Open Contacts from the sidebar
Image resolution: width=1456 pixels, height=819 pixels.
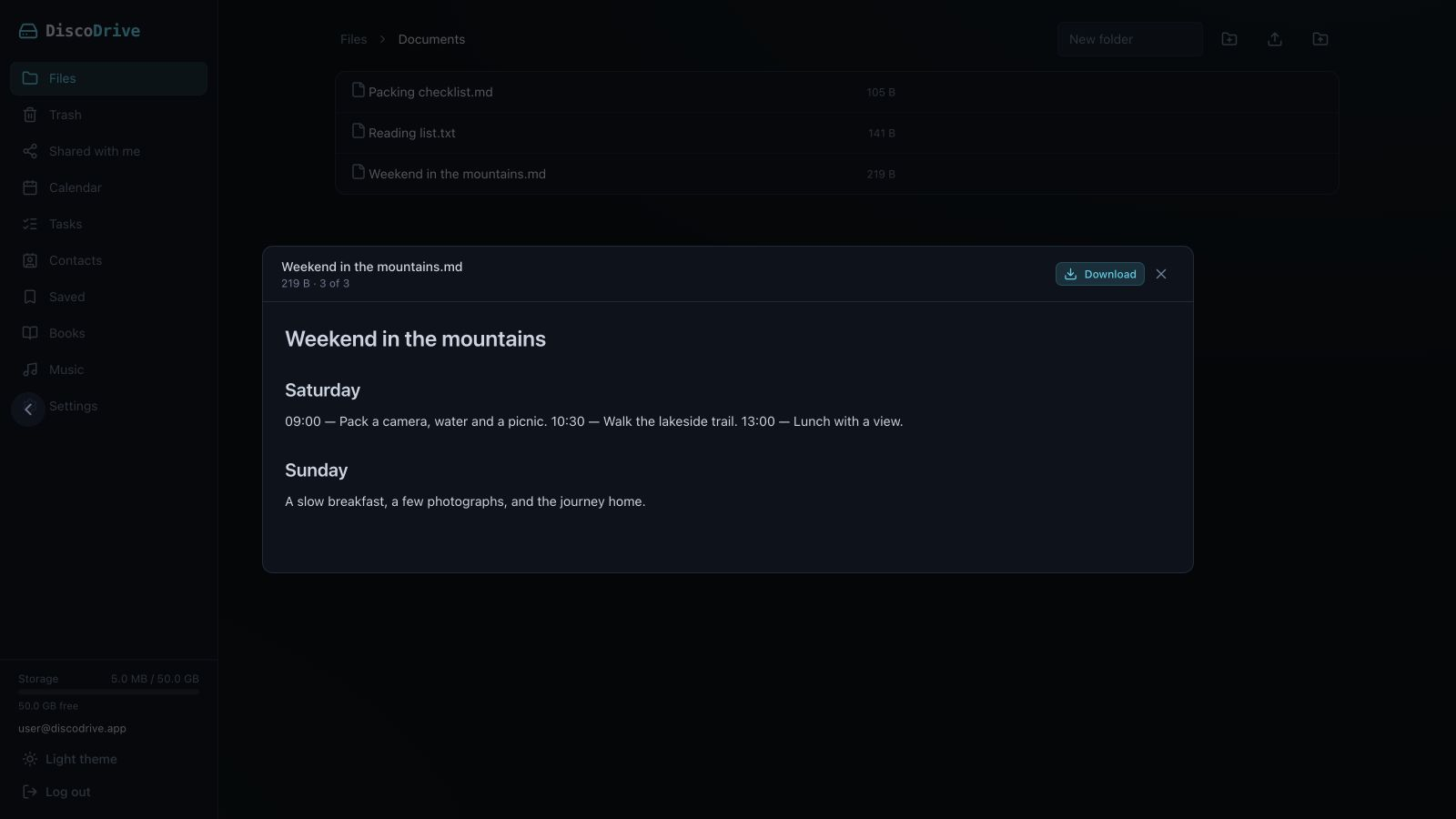pyautogui.click(x=108, y=260)
